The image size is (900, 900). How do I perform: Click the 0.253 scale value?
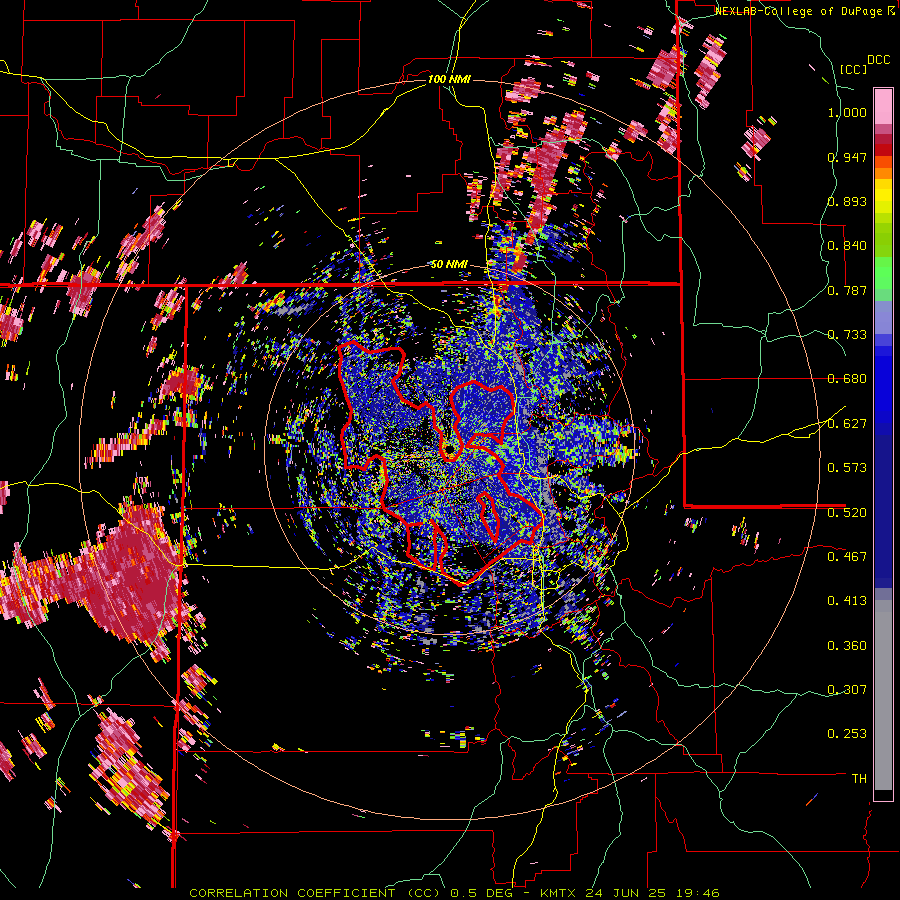click(x=847, y=734)
